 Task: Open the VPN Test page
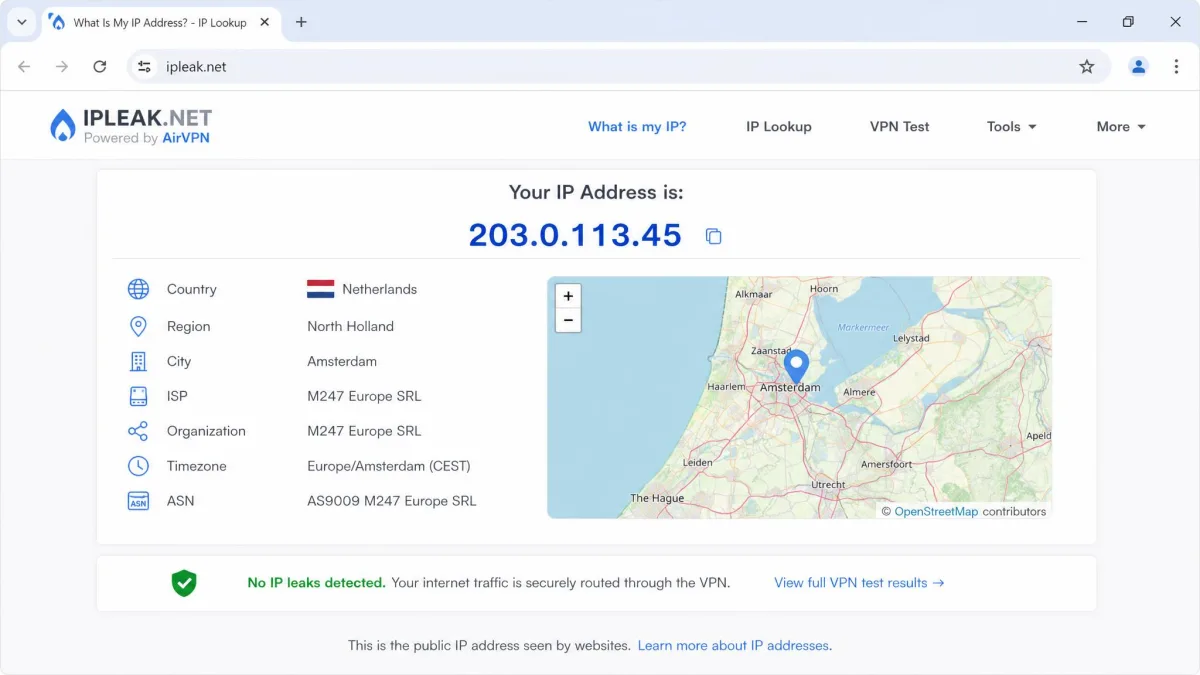coord(900,127)
